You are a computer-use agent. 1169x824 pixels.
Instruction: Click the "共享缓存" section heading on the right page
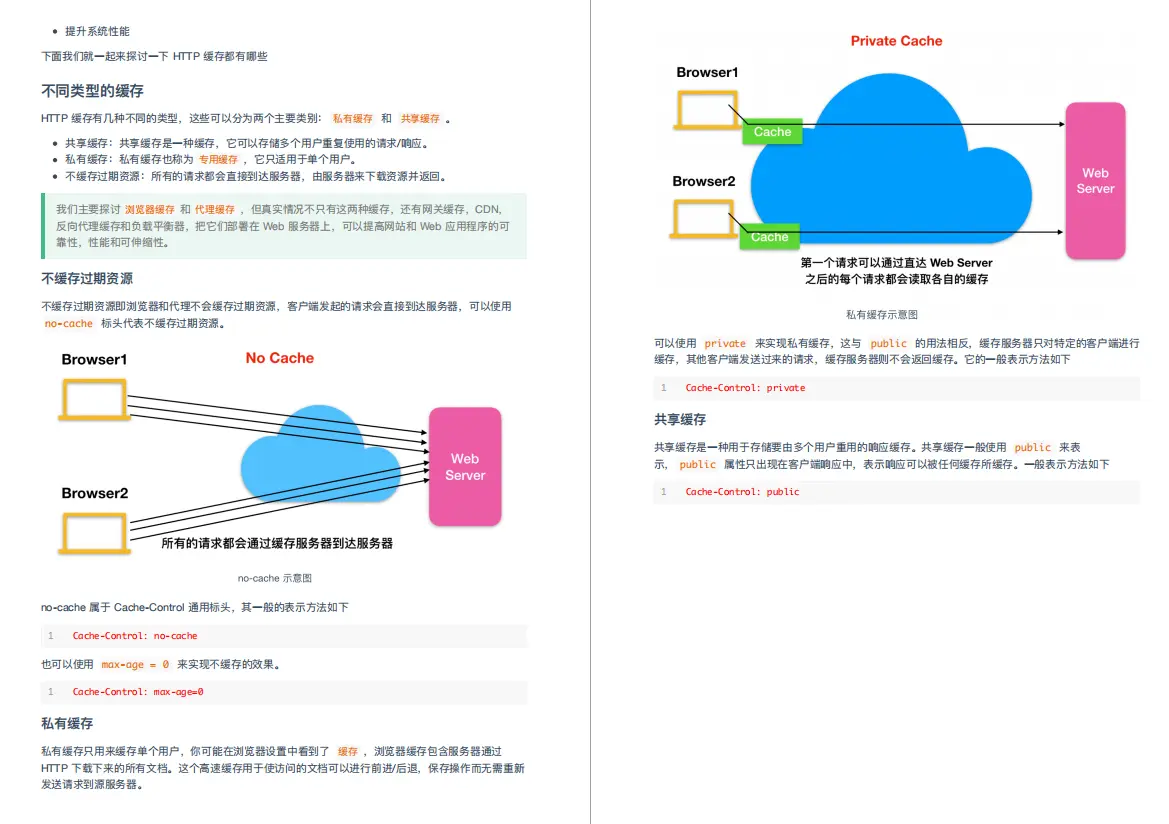point(680,419)
